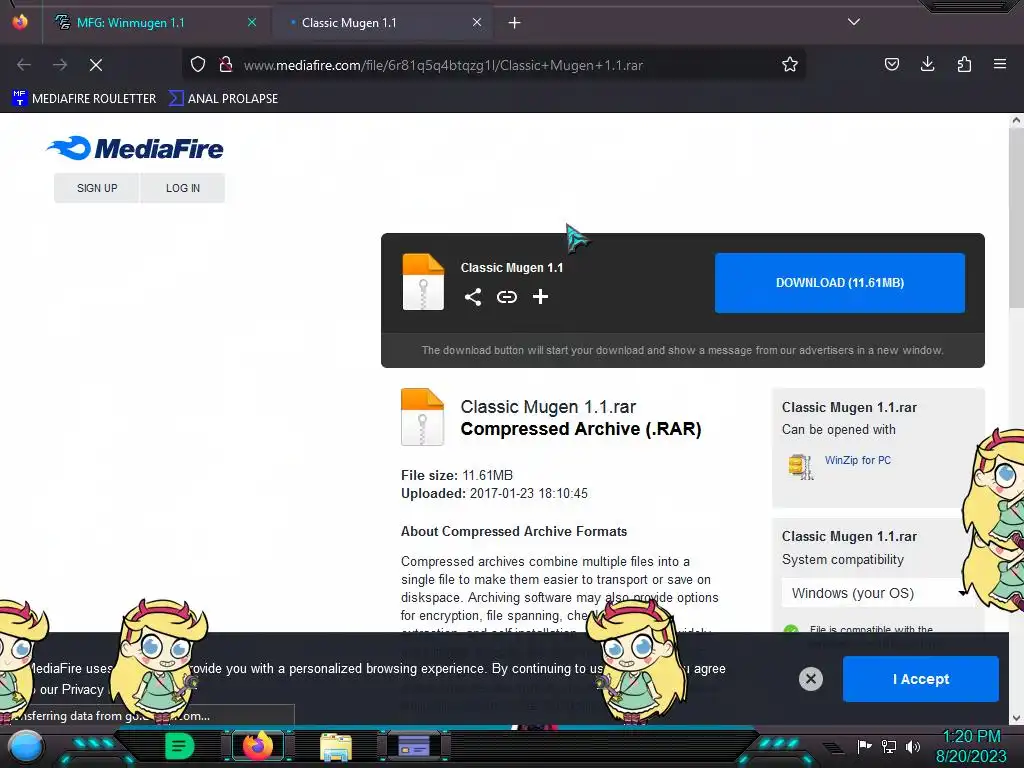
Task: Open the network tray icon
Action: click(889, 746)
